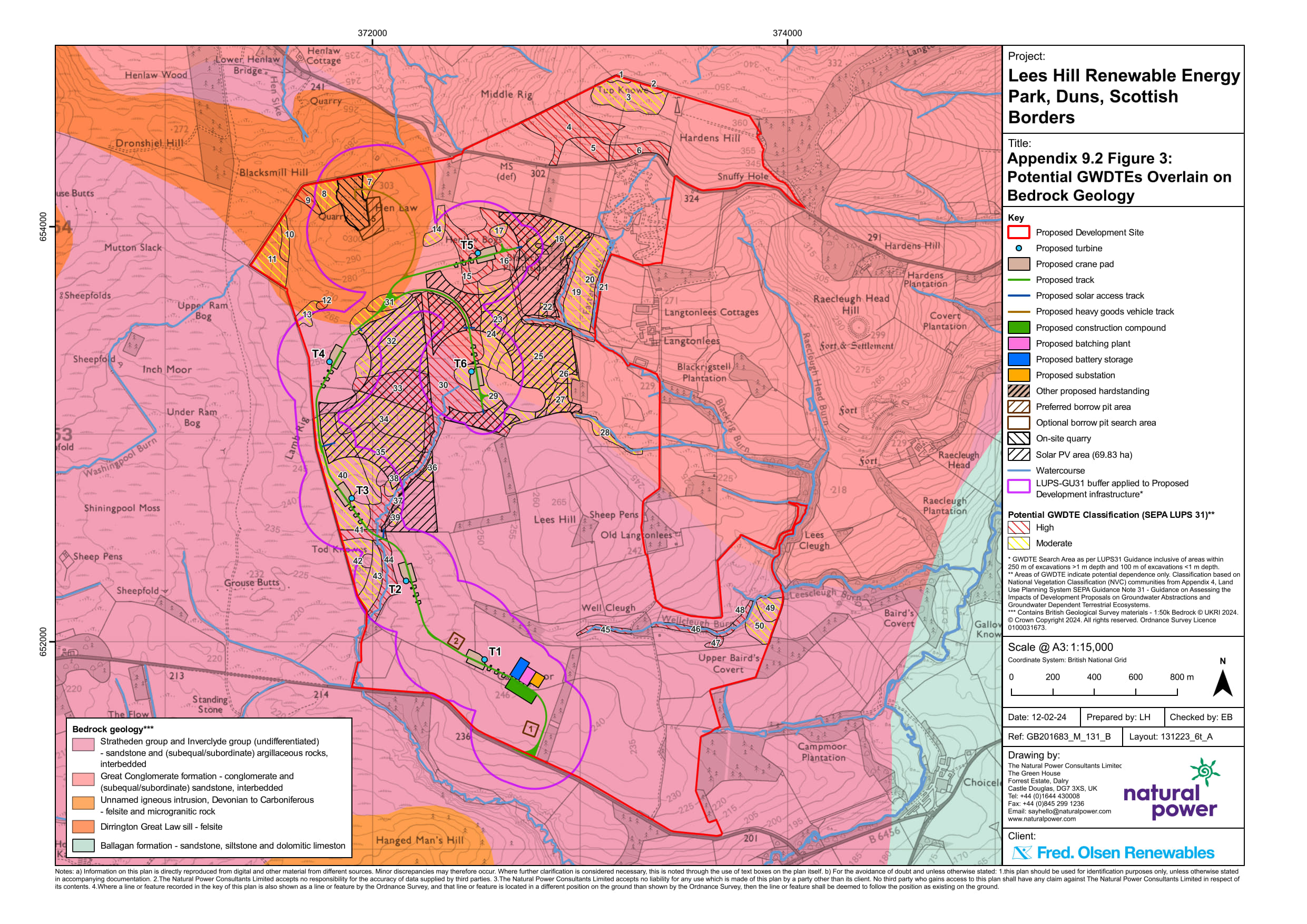The height and width of the screenshot is (924, 1307).
Task: Click the blue battery storage block on map
Action: (x=520, y=669)
